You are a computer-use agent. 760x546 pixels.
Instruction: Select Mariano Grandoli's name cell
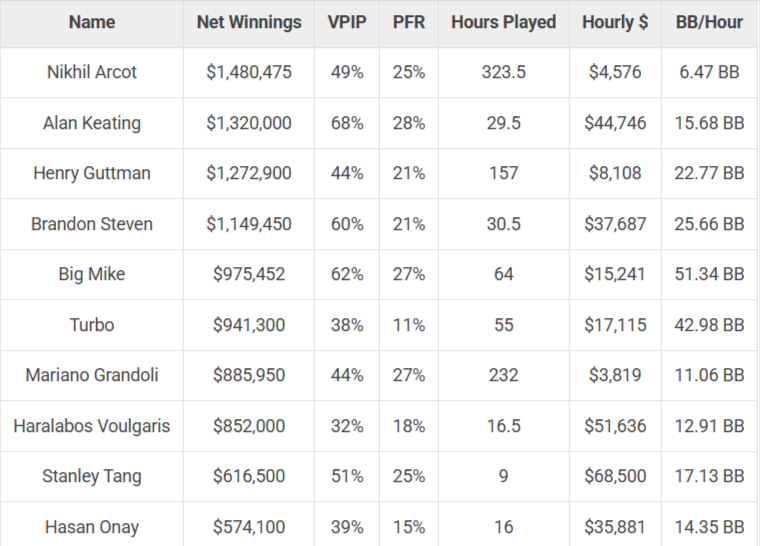[92, 375]
